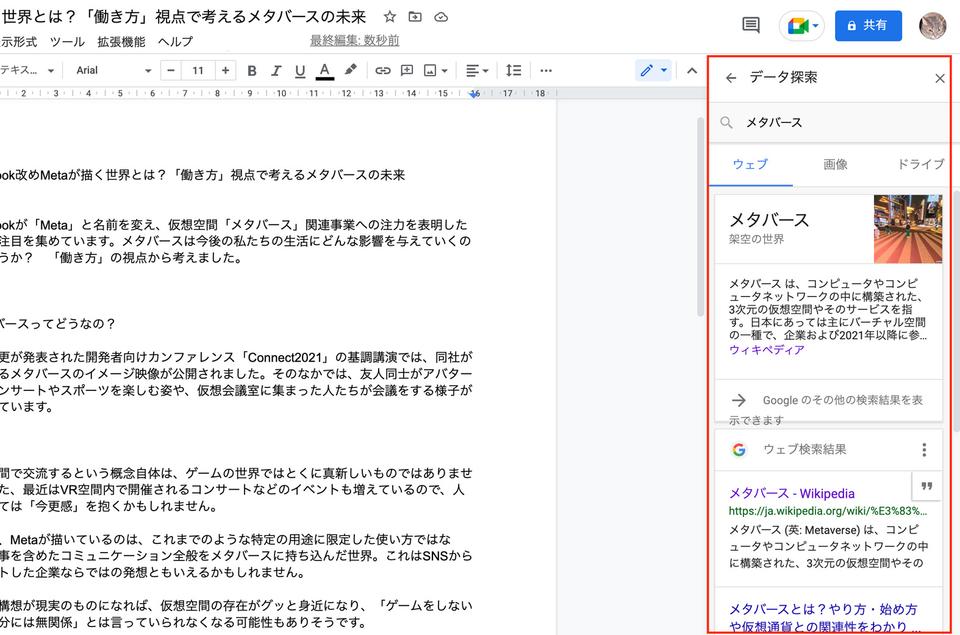View the 最終編集: 数秒前 edit history
The image size is (960, 635).
[x=354, y=40]
